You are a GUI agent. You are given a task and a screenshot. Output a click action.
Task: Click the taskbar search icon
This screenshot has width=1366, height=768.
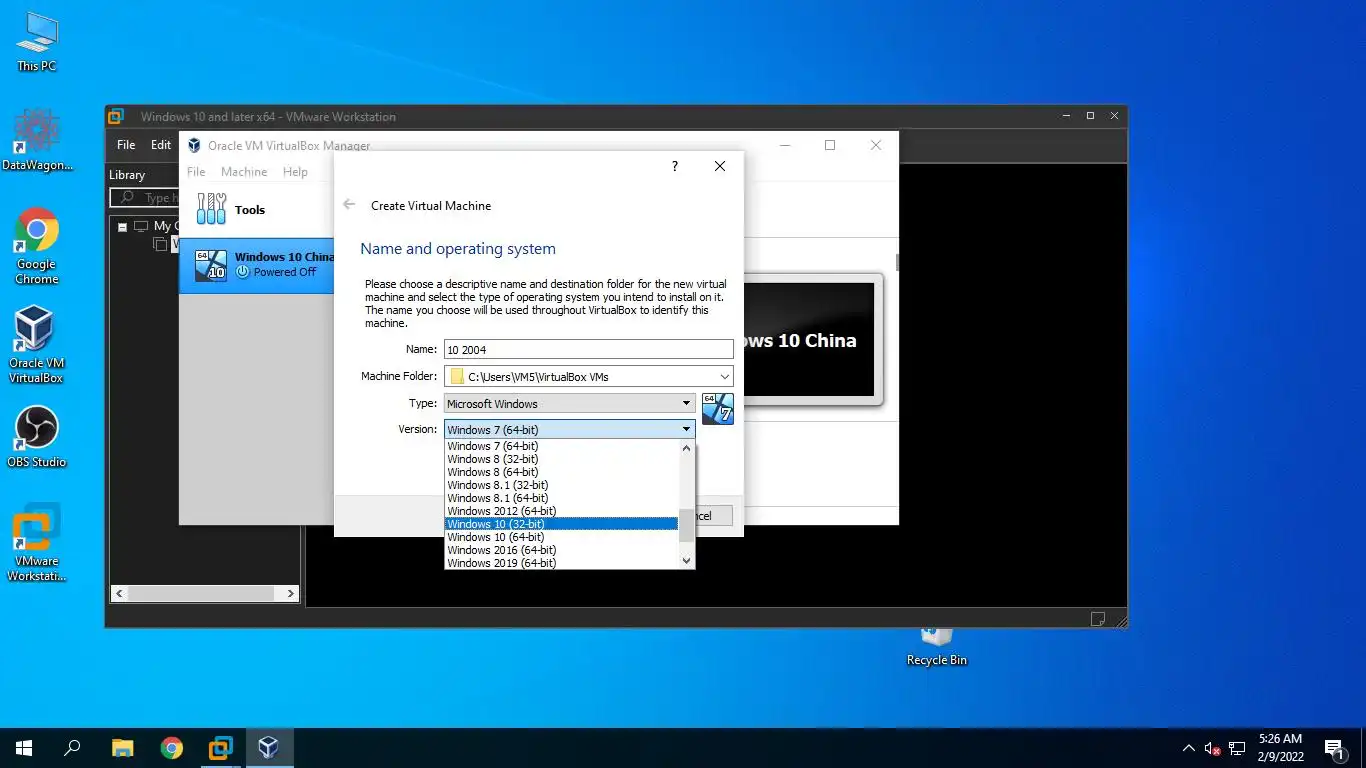tap(72, 748)
